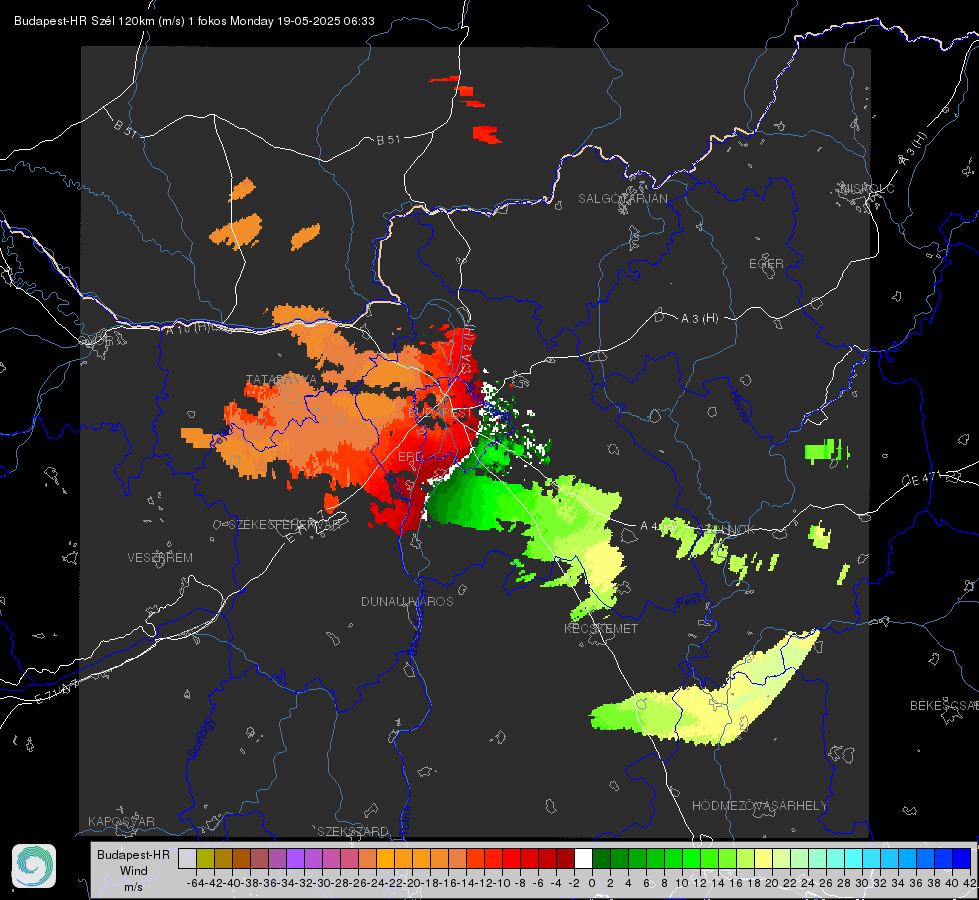Screen dimensions: 979x900
Task: Click the KECSKEMET city label
Action: point(601,628)
